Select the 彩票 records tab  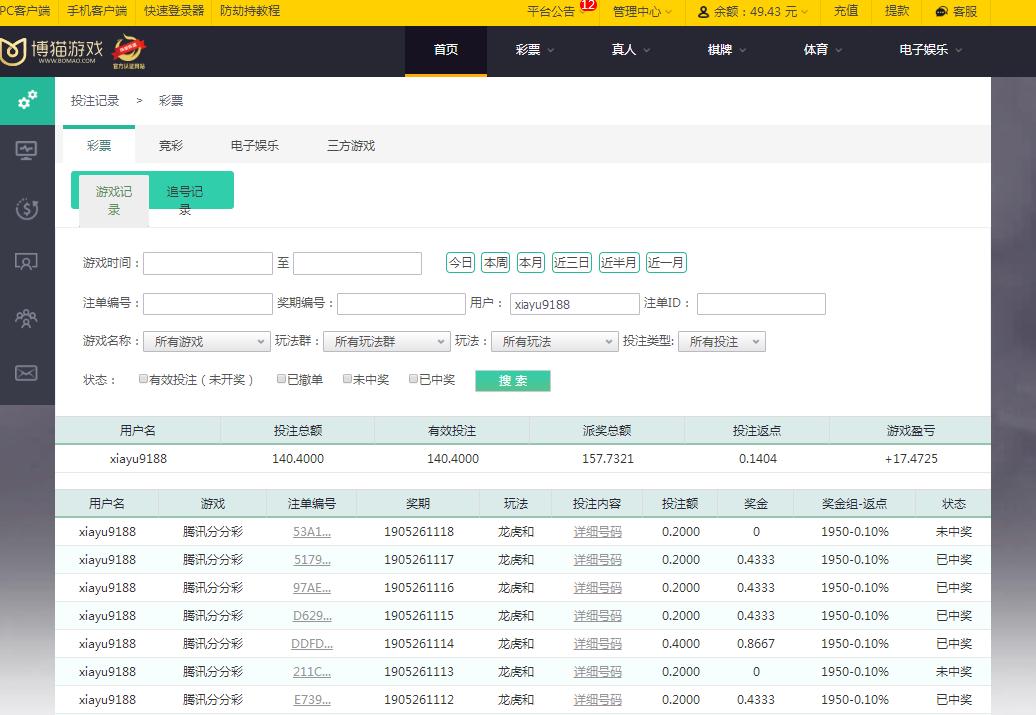coord(99,145)
